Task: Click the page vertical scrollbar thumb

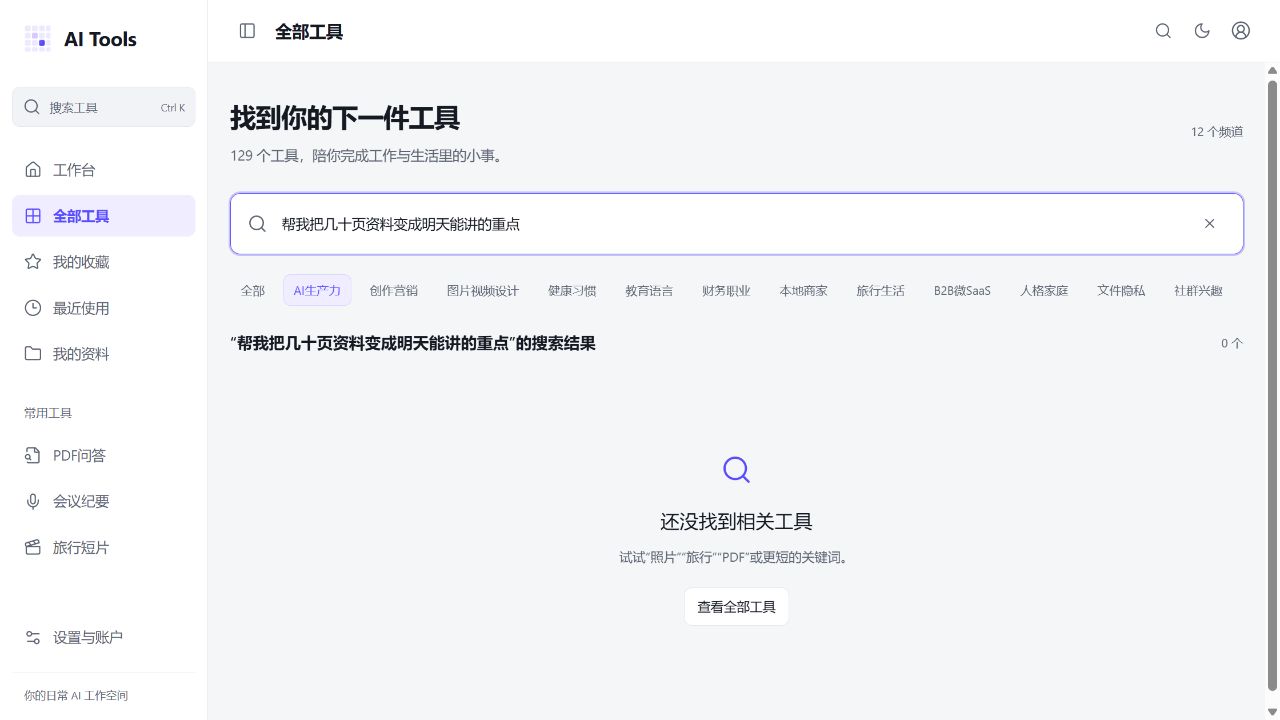Action: 1273,385
